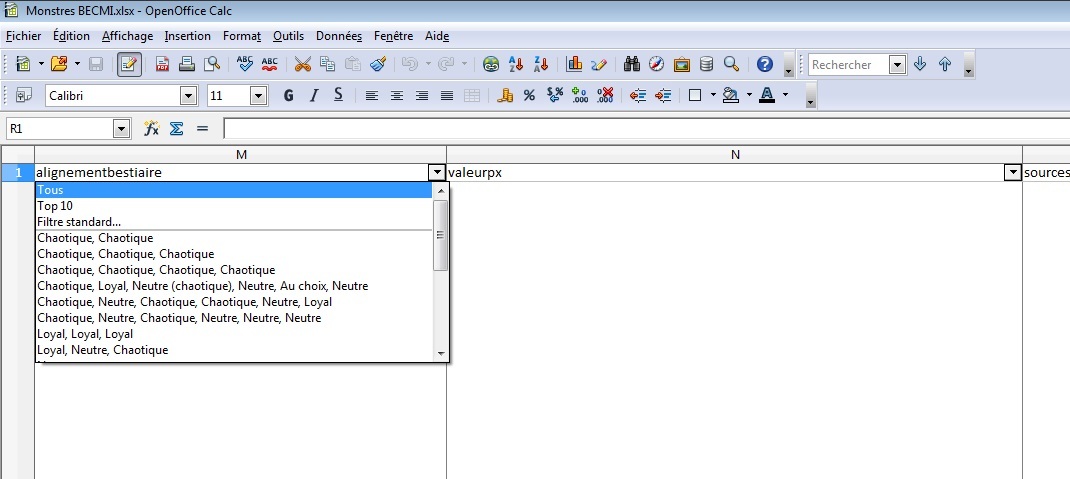
Task: Apply standard number format icon
Action: (x=555, y=96)
